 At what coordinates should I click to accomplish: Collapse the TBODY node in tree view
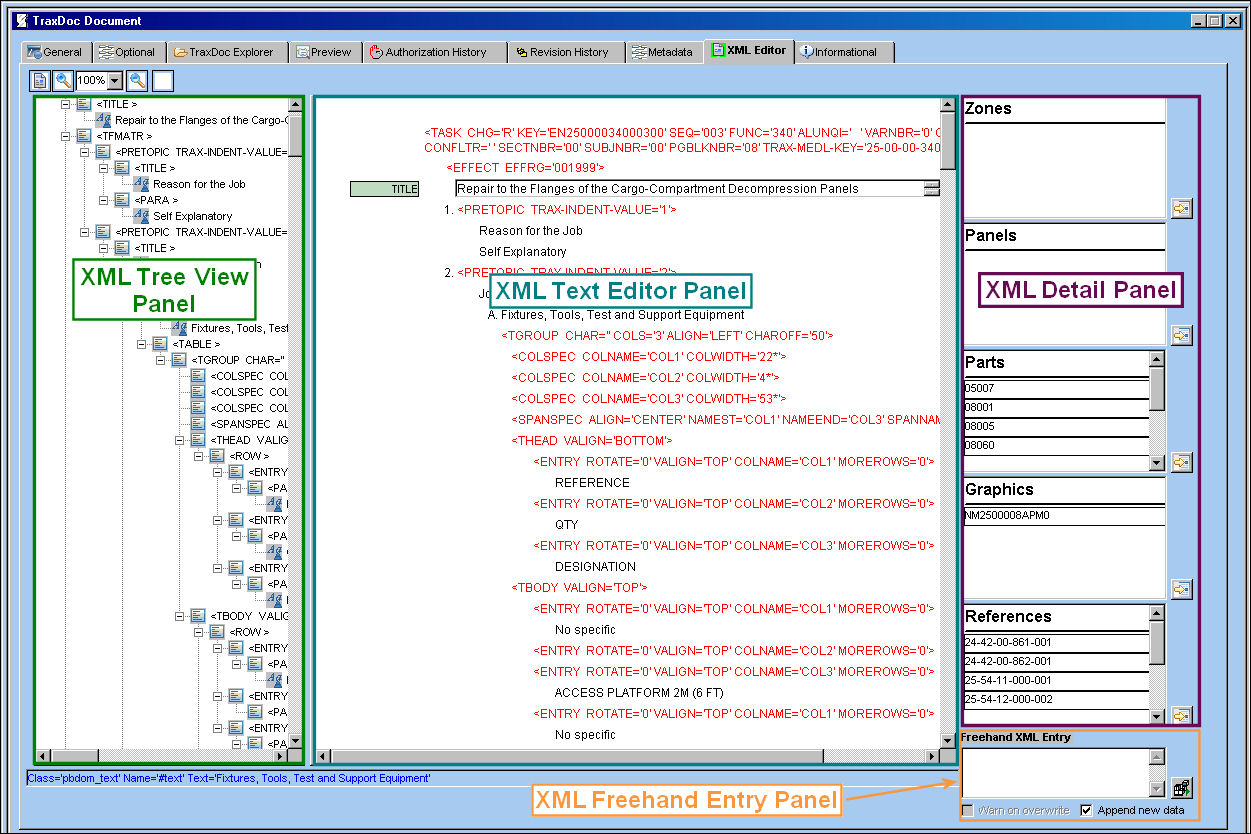(x=181, y=616)
